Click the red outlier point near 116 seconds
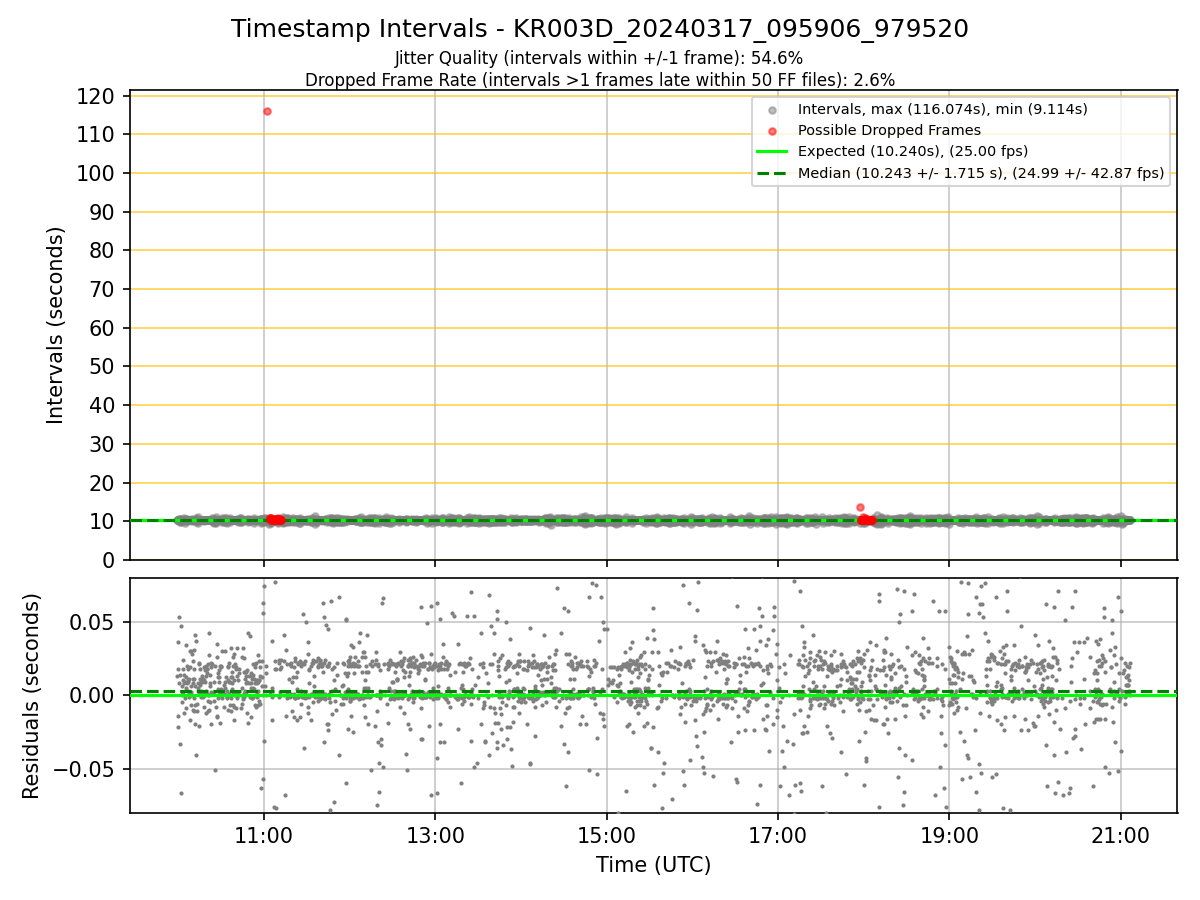1200x900 pixels. 267,111
